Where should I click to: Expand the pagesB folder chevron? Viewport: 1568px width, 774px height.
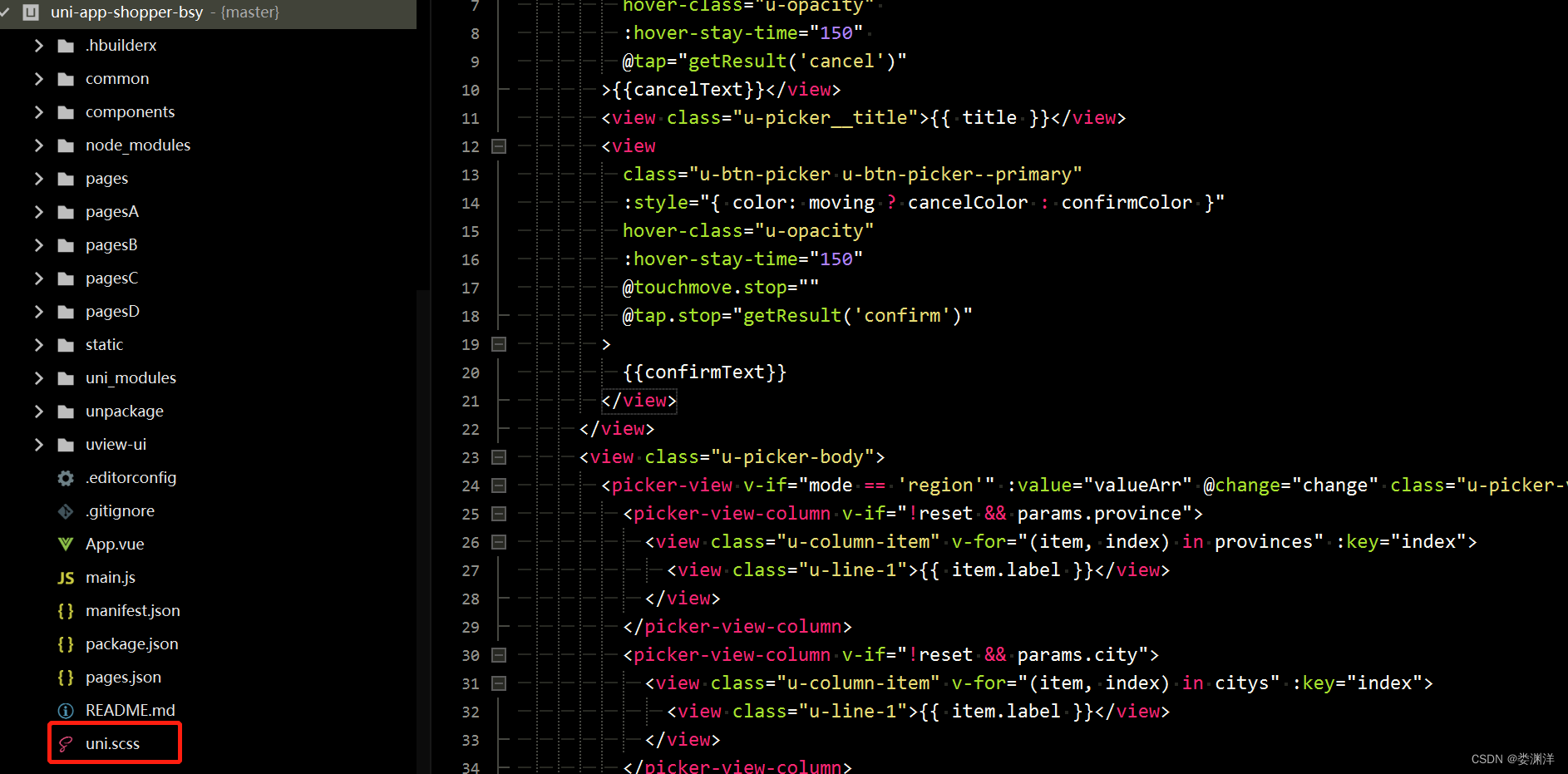[x=38, y=245]
